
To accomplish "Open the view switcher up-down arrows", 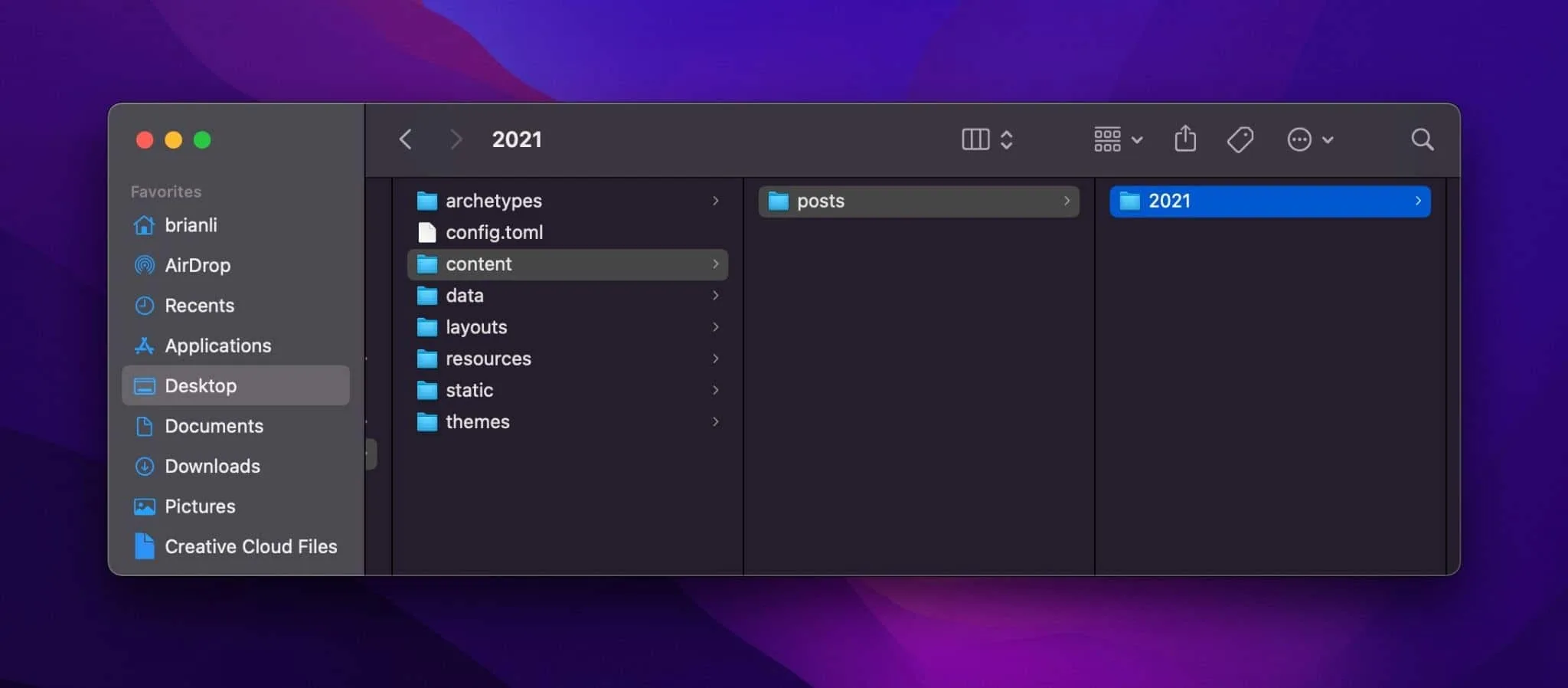I will [1007, 139].
